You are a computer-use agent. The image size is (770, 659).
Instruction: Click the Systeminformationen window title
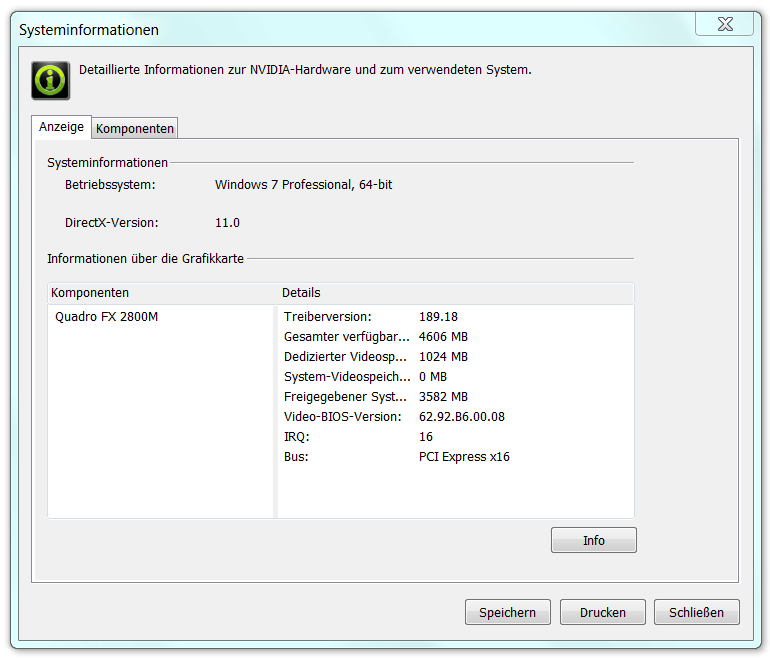tap(89, 30)
